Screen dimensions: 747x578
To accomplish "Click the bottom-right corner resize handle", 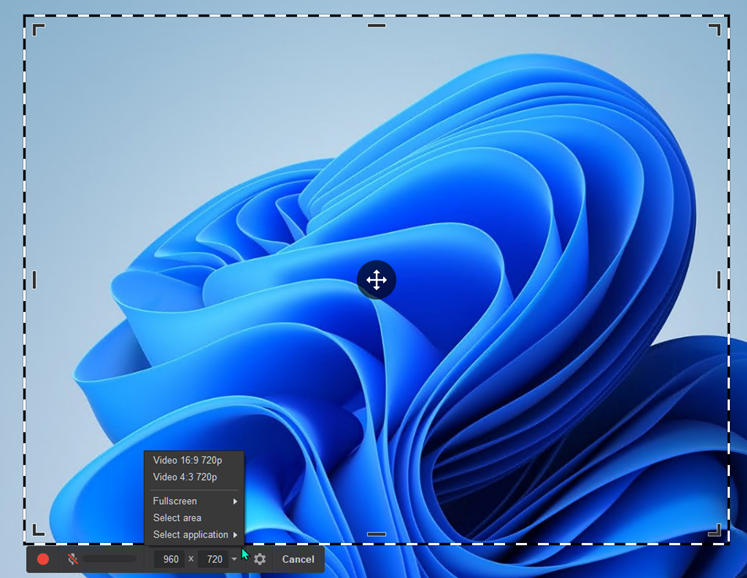I will click(714, 529).
